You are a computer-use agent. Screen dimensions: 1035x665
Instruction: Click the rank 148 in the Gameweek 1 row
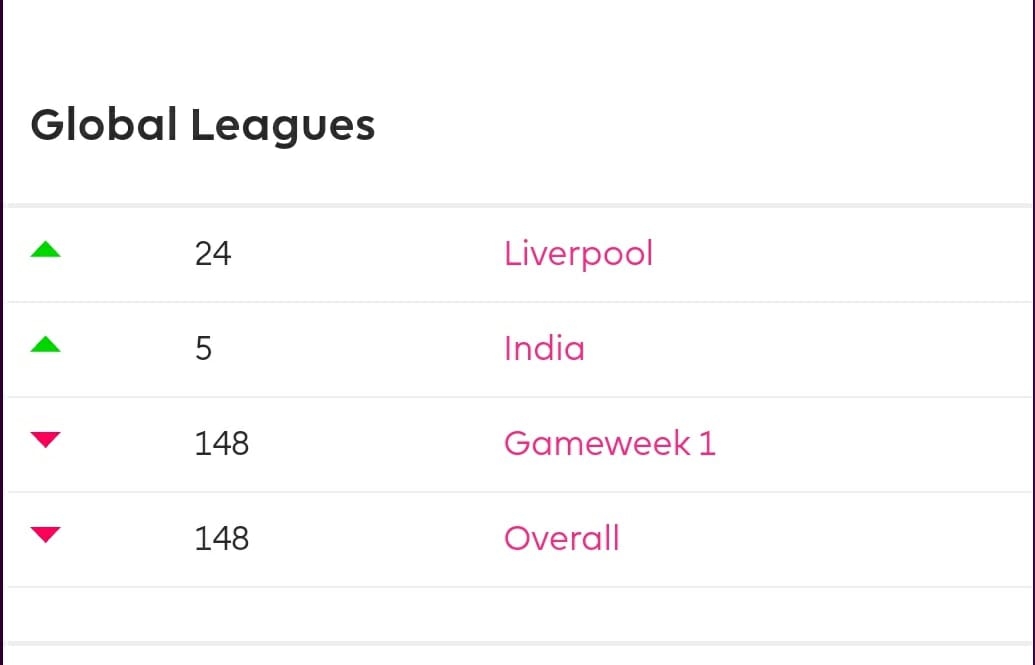click(221, 443)
